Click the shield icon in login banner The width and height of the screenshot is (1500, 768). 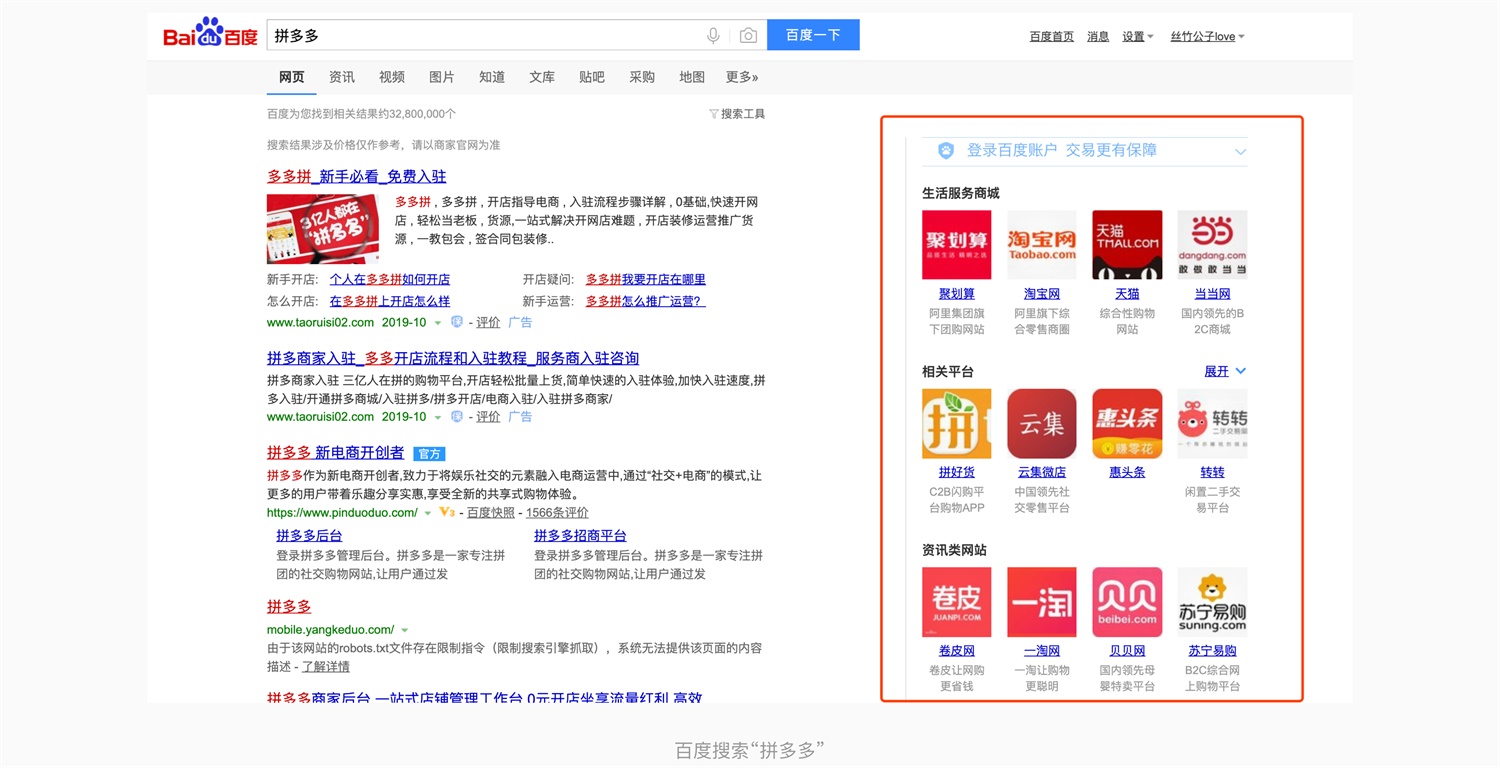tap(946, 151)
